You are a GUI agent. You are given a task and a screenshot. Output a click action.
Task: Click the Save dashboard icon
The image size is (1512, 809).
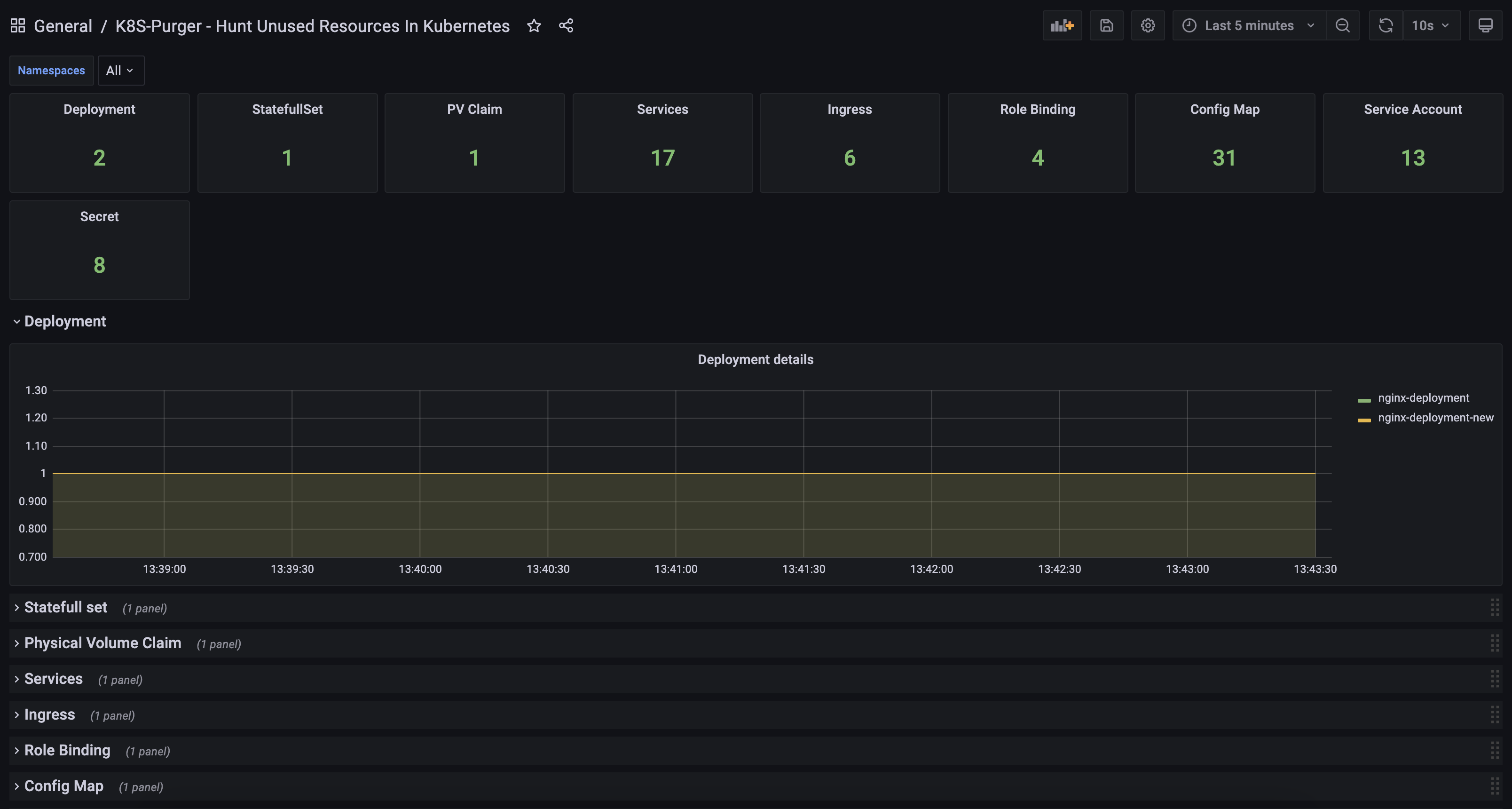tap(1106, 26)
